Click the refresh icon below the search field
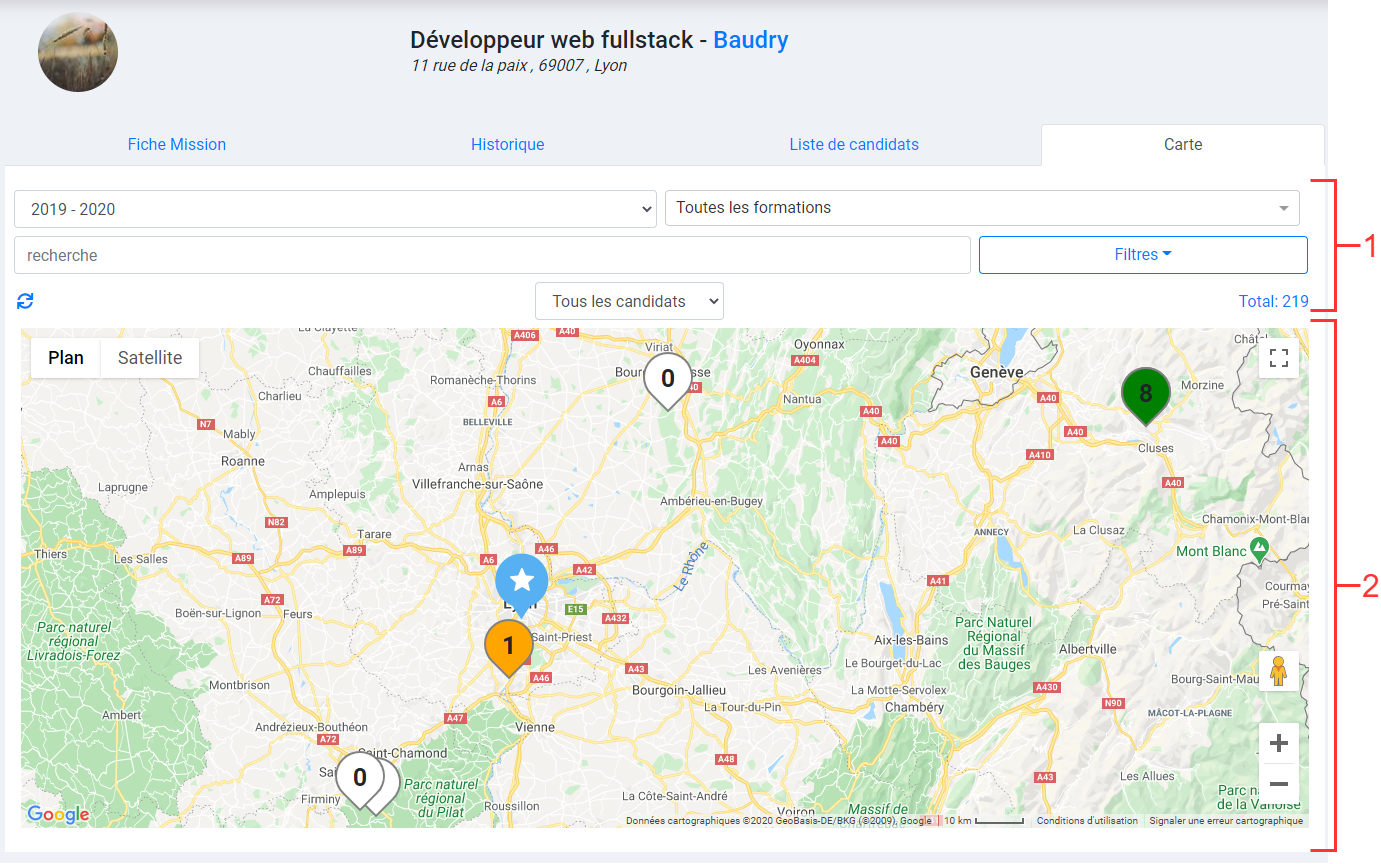Image resolution: width=1381 pixels, height=864 pixels. [26, 301]
